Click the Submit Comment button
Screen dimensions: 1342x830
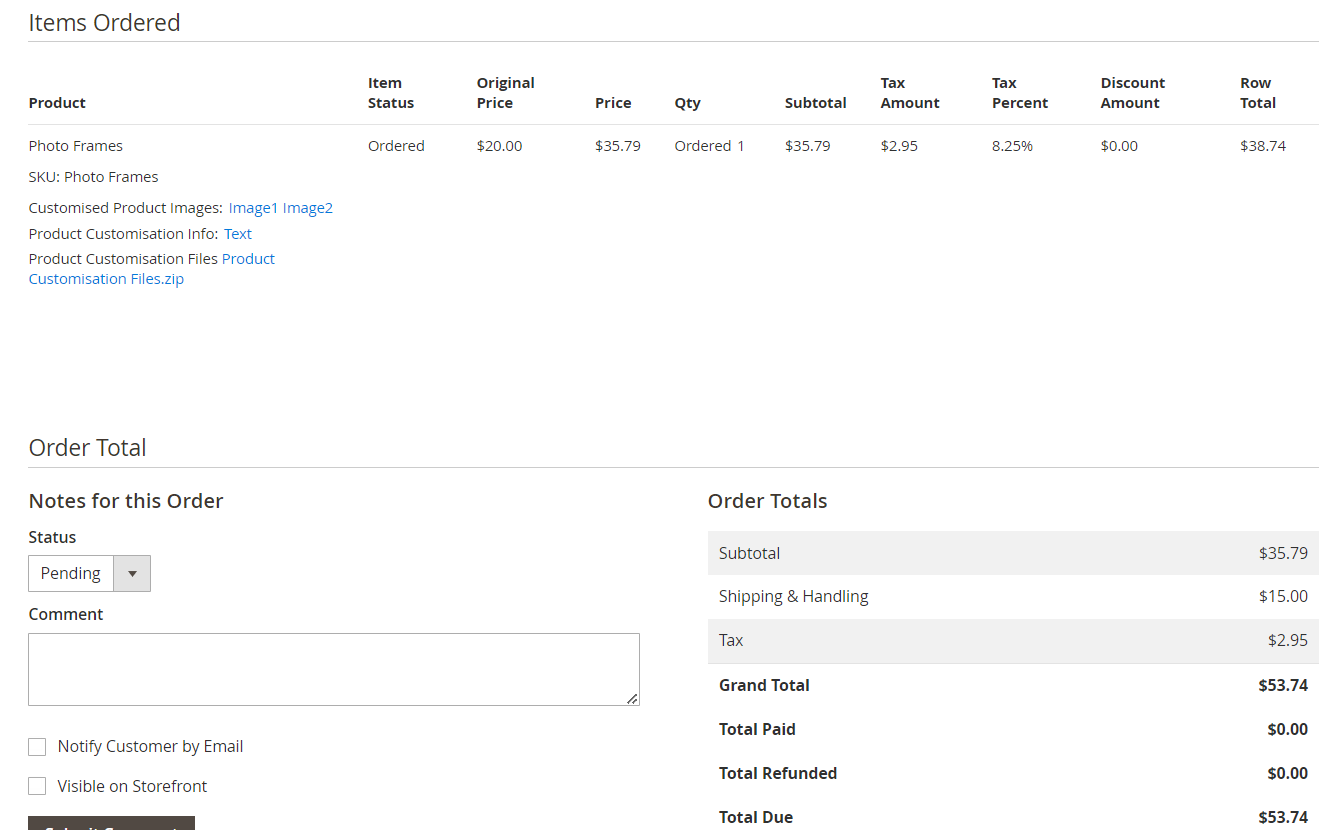tap(110, 825)
